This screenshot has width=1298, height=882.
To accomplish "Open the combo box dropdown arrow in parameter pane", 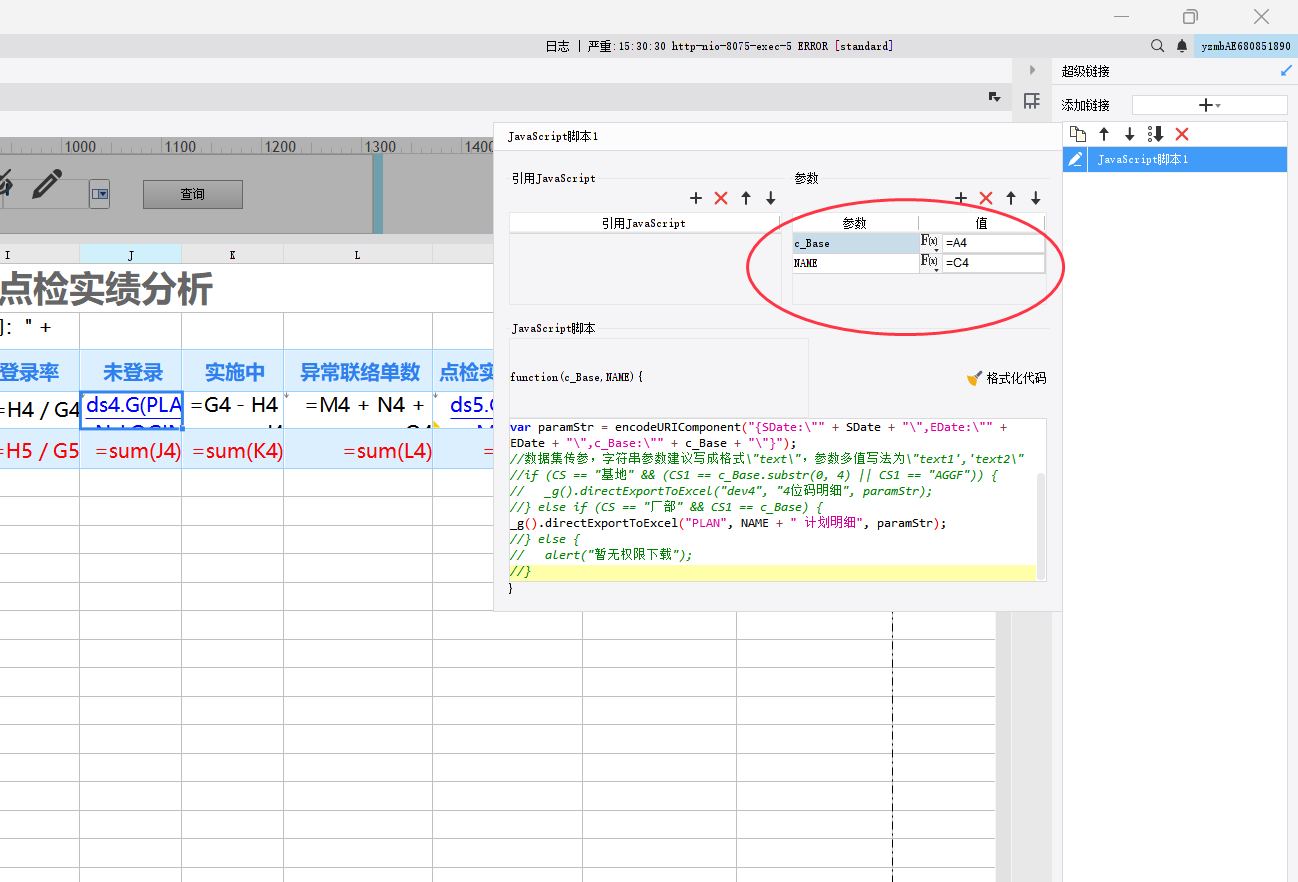I will pos(100,194).
